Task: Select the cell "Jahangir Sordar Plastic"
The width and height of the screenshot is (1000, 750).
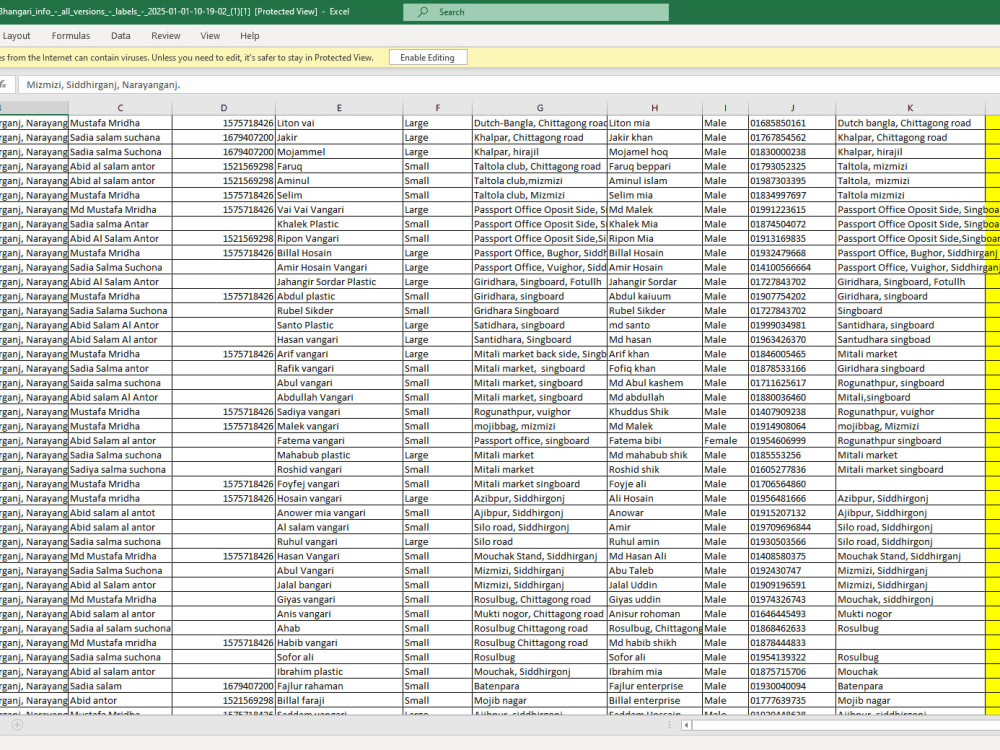Action: pos(339,282)
